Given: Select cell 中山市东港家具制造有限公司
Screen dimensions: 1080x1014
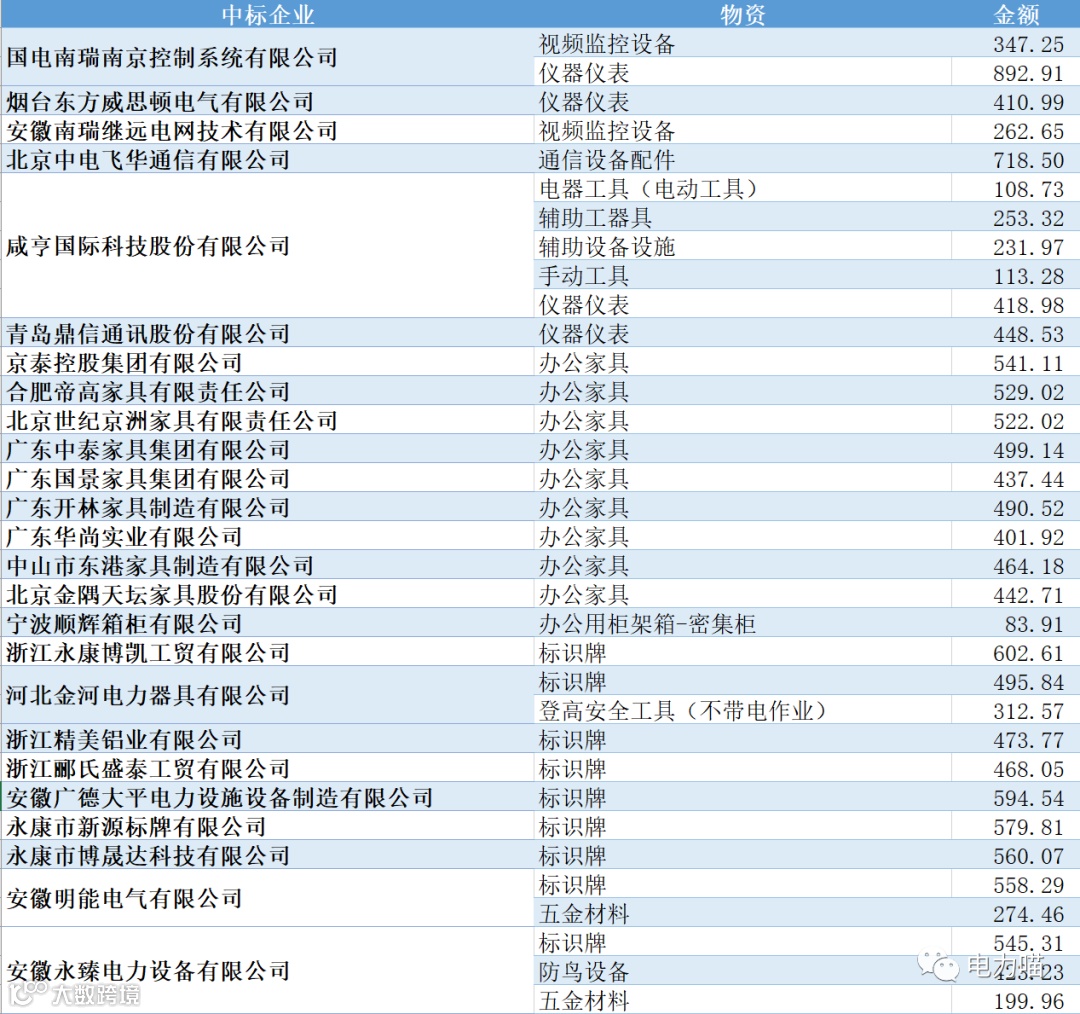Looking at the screenshot, I should [x=267, y=564].
